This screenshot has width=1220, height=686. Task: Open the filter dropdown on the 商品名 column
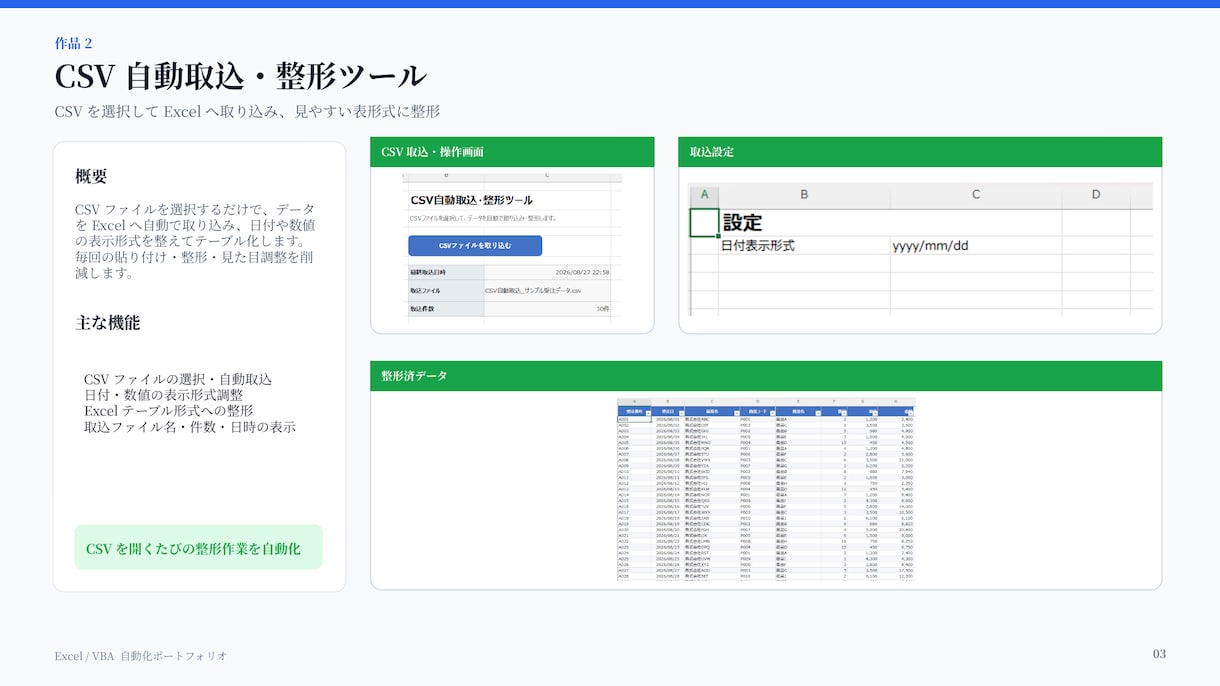click(818, 413)
